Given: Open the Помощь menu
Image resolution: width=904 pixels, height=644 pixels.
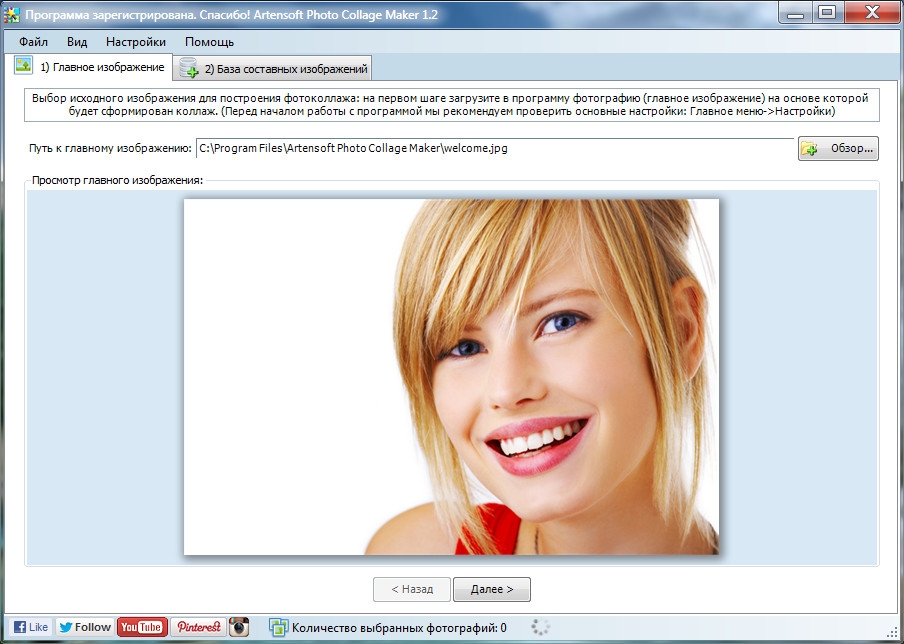Looking at the screenshot, I should 209,42.
